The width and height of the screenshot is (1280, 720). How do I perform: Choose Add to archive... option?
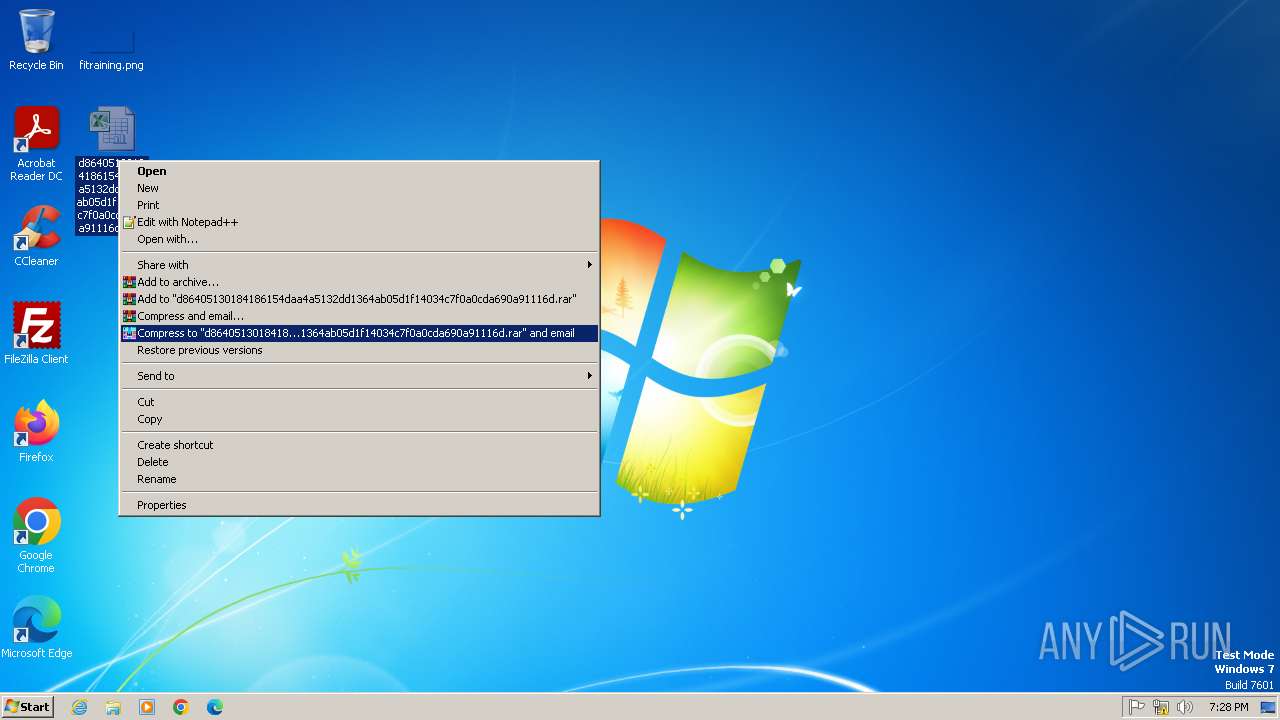[x=359, y=282]
